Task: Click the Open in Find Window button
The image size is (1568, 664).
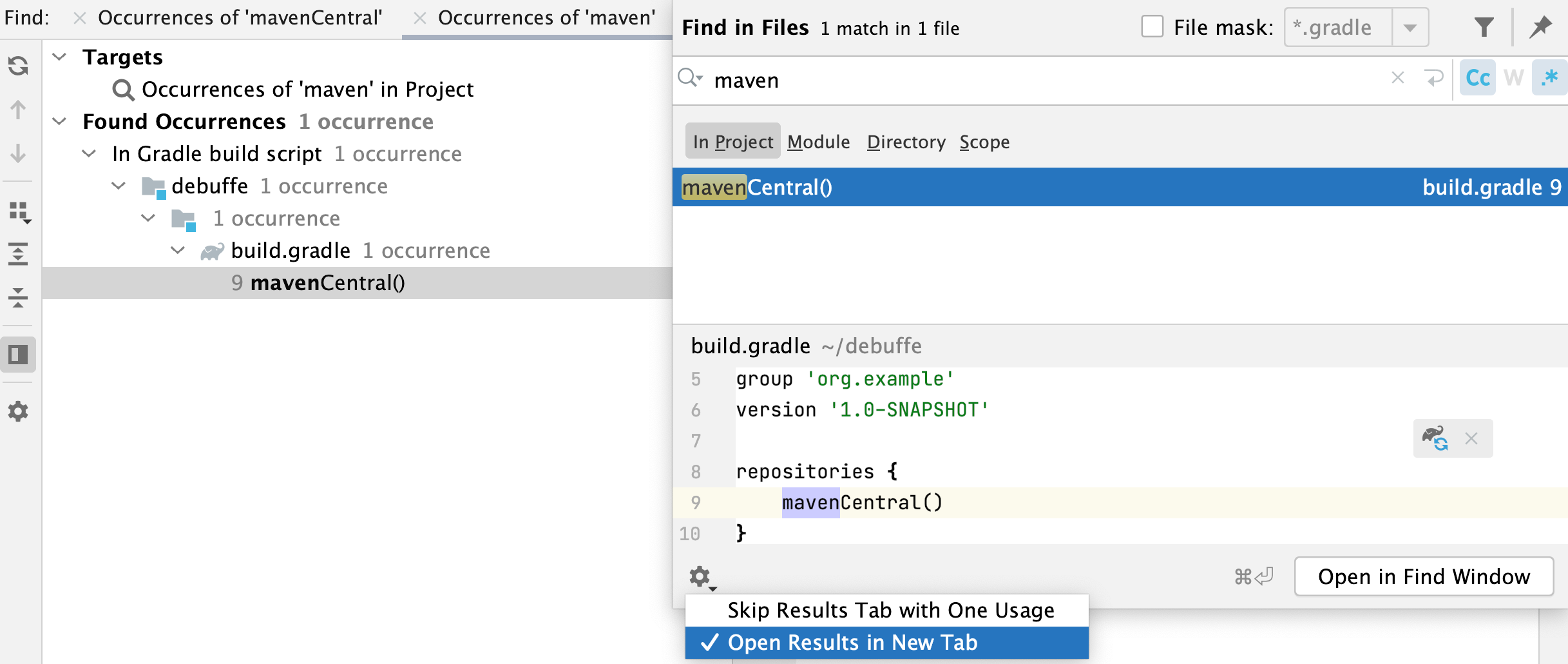Action: [1424, 576]
